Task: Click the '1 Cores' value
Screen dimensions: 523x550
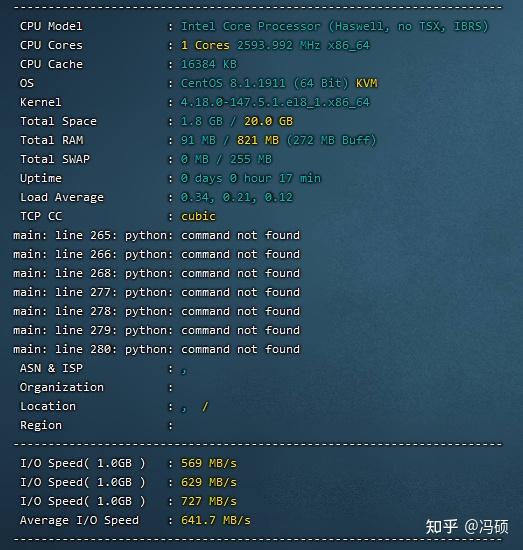Action: (x=205, y=45)
